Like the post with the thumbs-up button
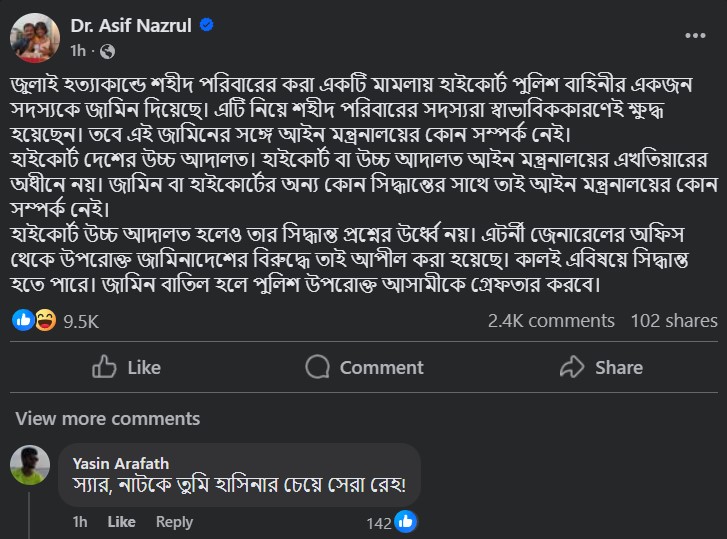Image resolution: width=727 pixels, height=539 pixels. [126, 367]
